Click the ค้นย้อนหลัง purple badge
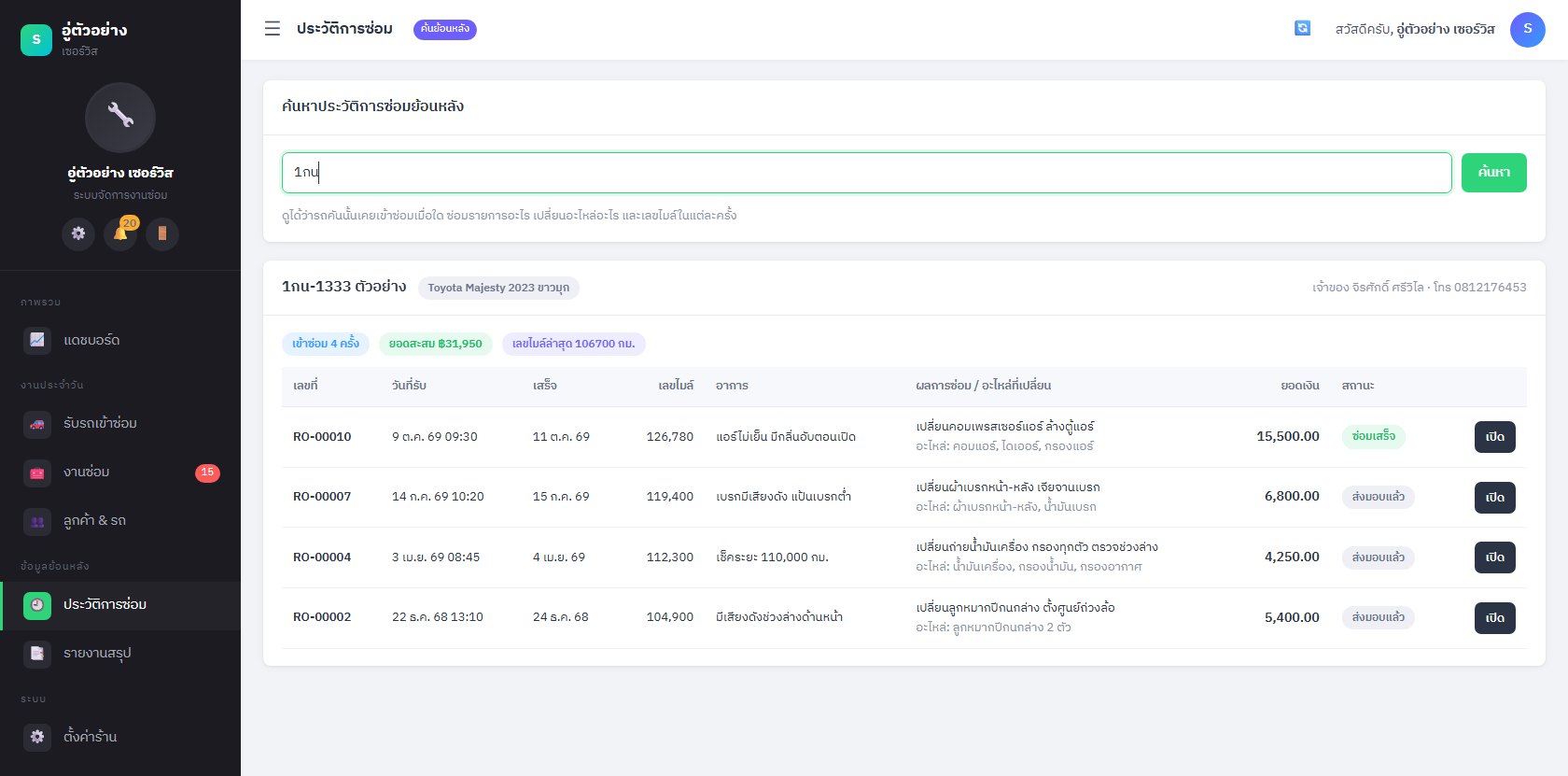1568x776 pixels. [x=444, y=29]
